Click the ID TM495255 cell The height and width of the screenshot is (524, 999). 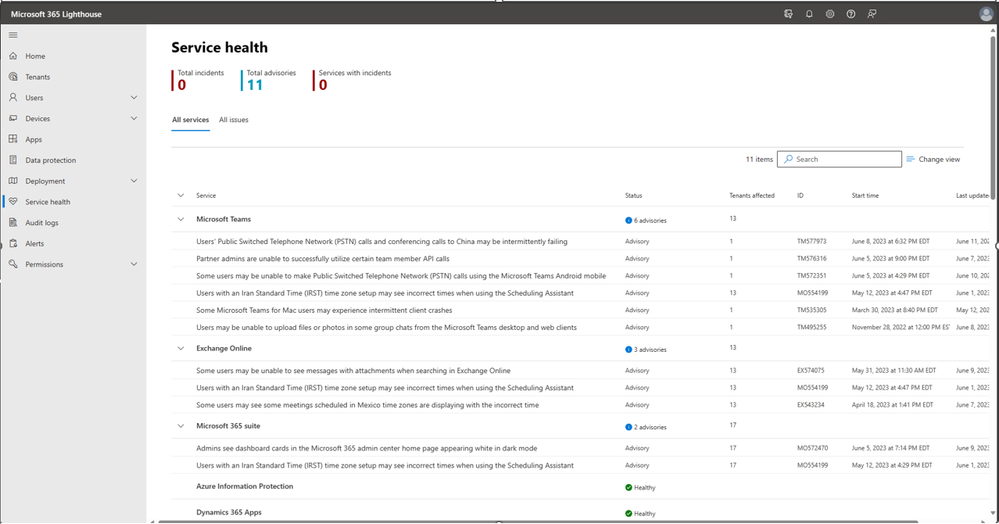812,328
